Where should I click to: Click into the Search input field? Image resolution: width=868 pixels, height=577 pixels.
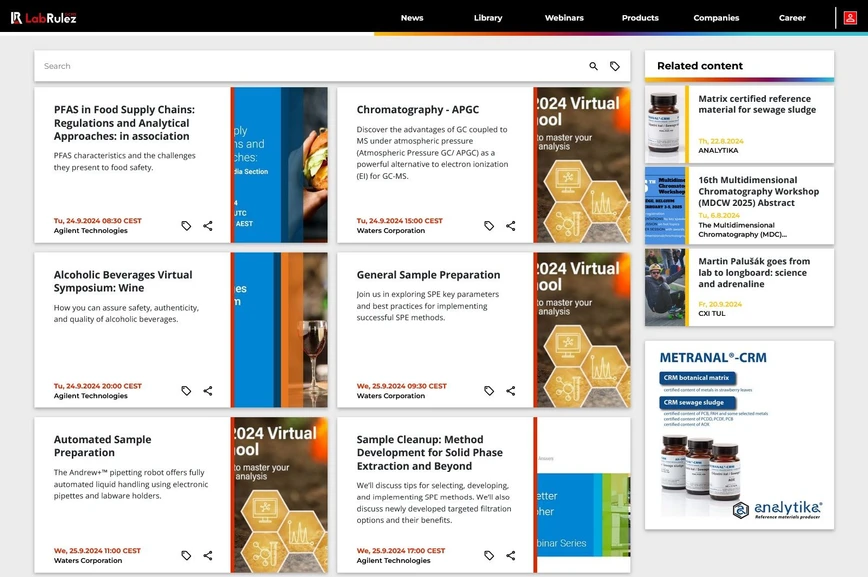[x=310, y=66]
